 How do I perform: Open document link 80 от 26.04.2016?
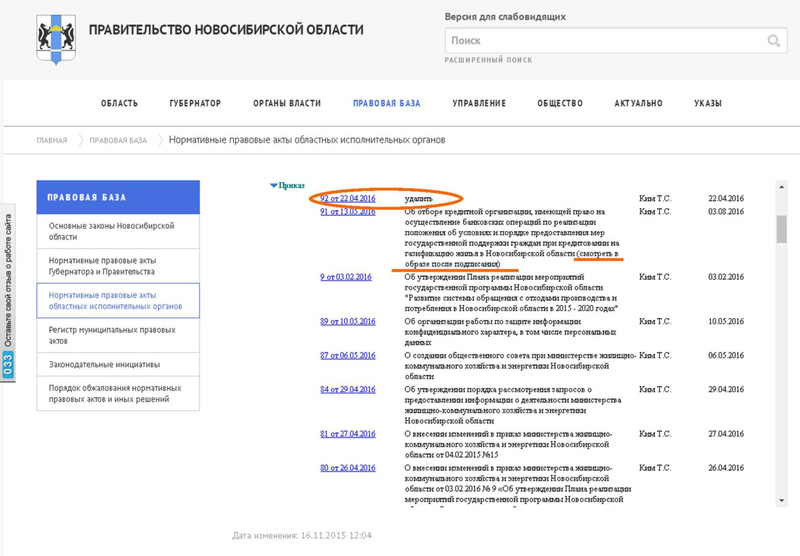coord(347,468)
